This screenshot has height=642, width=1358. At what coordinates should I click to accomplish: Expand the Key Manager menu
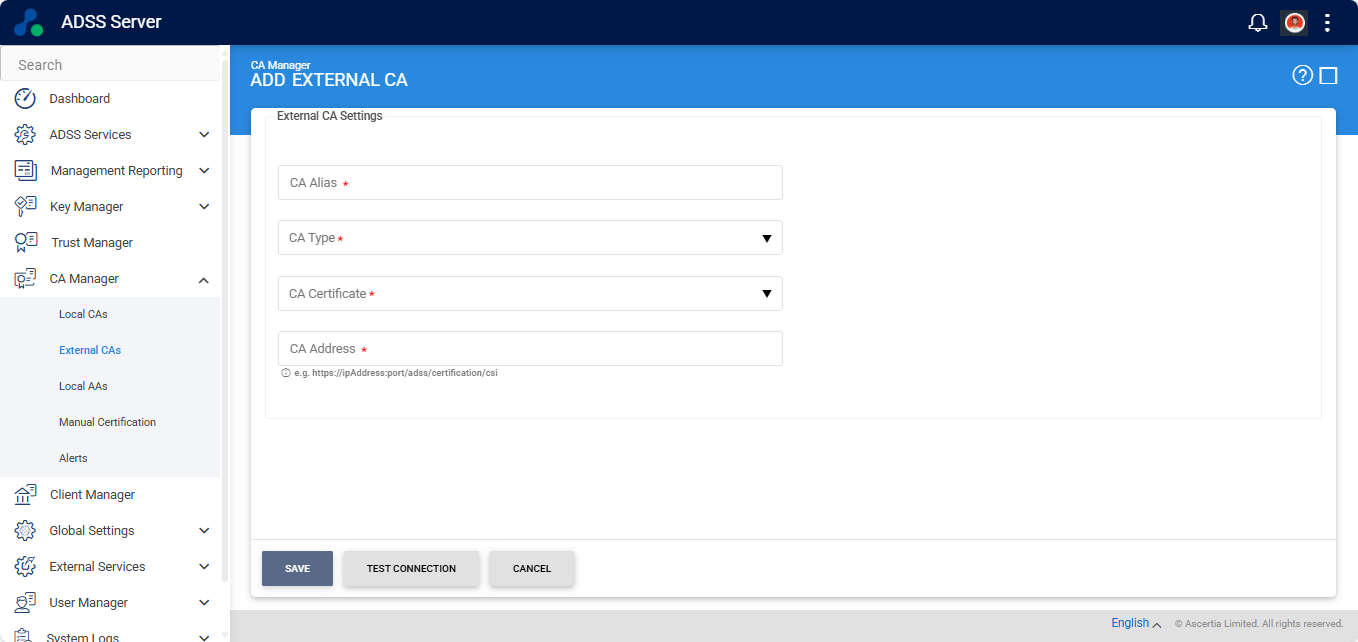point(204,207)
